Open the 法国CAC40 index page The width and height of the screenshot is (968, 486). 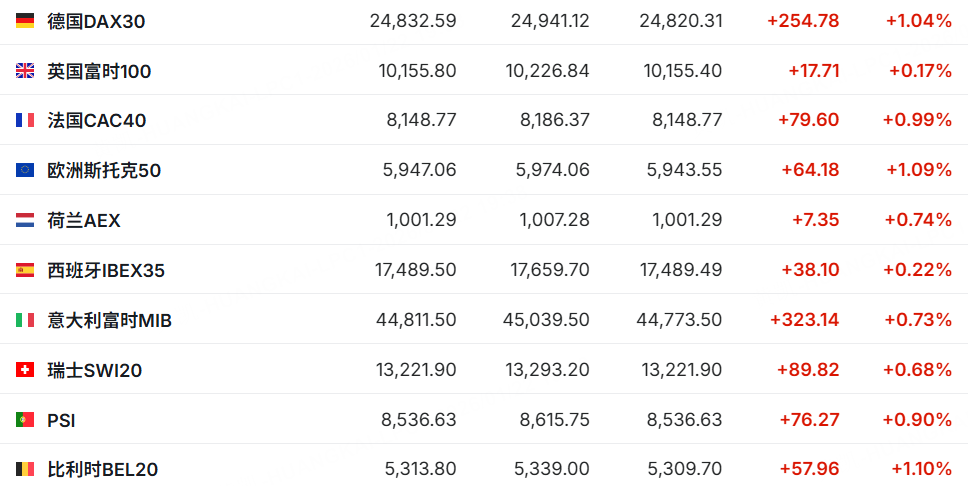(96, 120)
